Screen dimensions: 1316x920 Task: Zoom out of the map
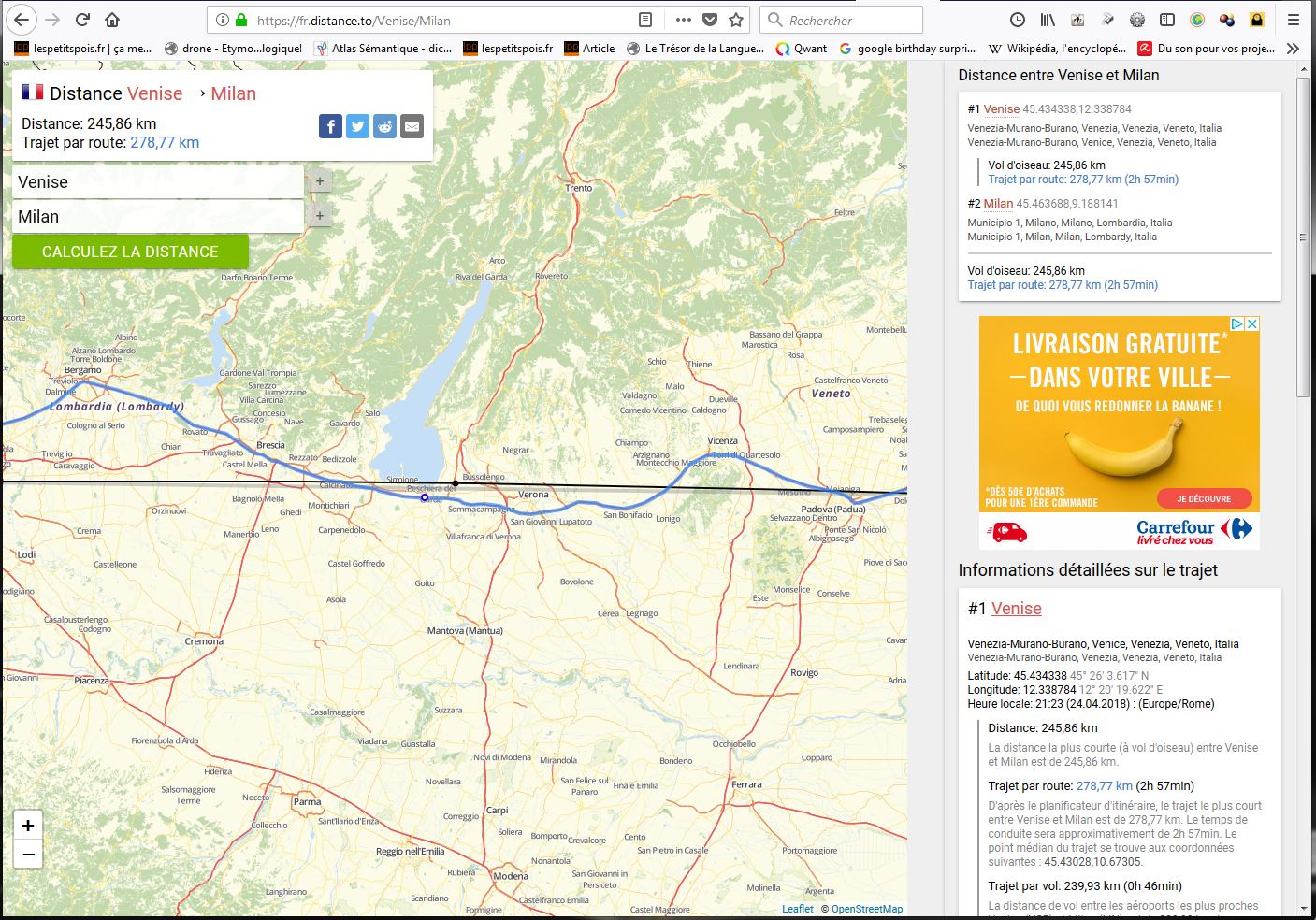(x=28, y=854)
